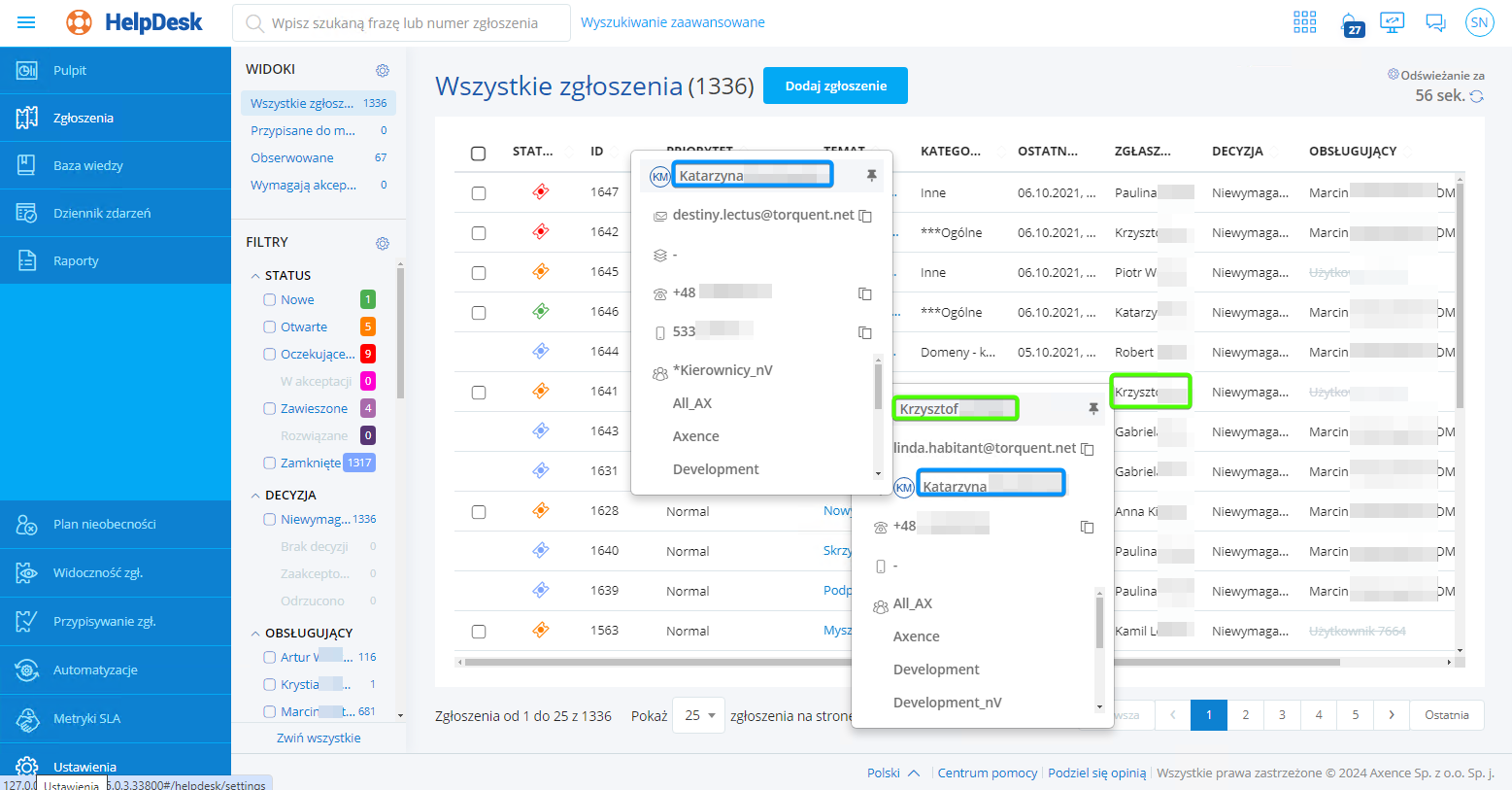Select the checkbox for ticket 1647
Image resolution: width=1512 pixels, height=790 pixels.
(479, 193)
